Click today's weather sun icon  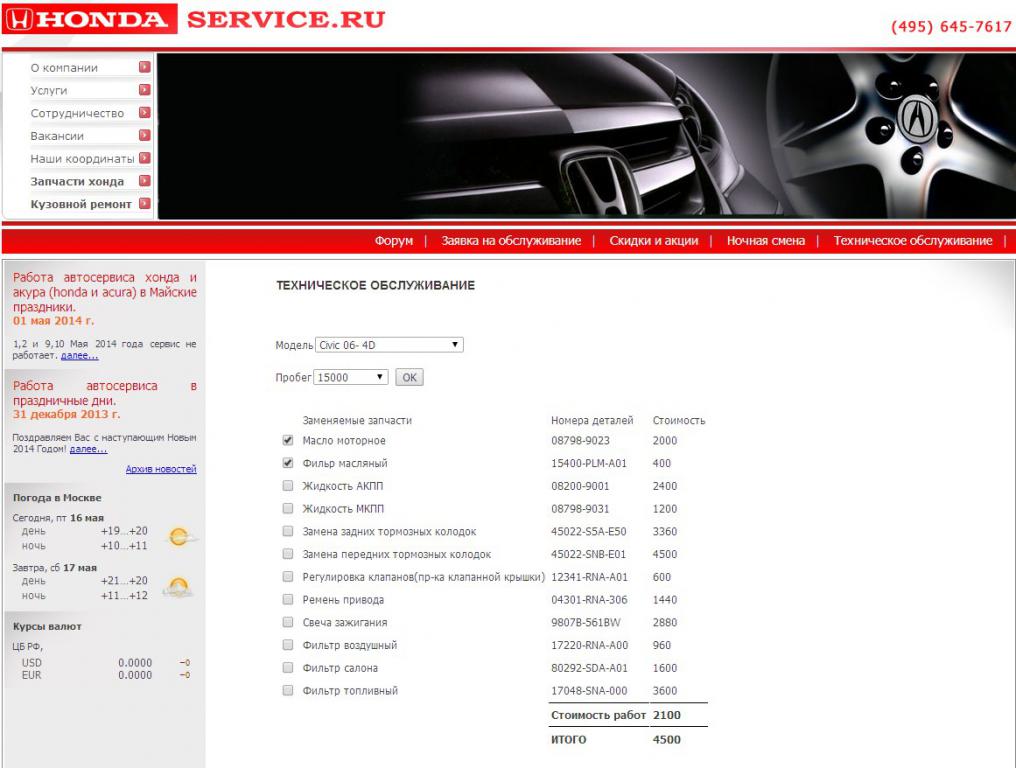179,537
